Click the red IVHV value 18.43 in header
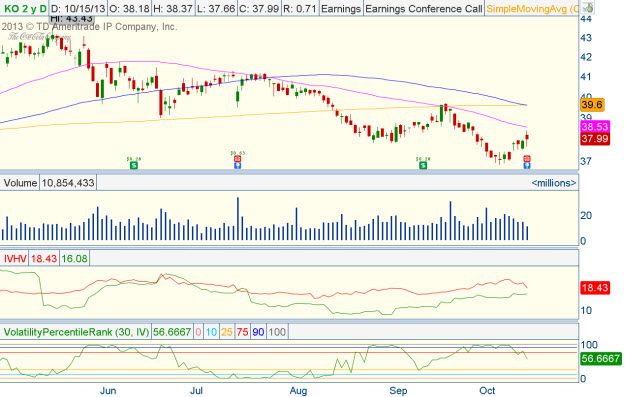 coord(44,259)
